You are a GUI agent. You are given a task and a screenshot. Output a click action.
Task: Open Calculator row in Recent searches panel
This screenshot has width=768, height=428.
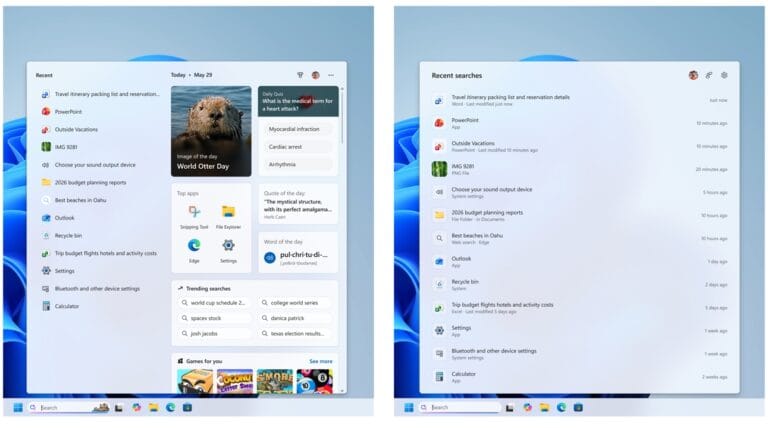coord(579,377)
